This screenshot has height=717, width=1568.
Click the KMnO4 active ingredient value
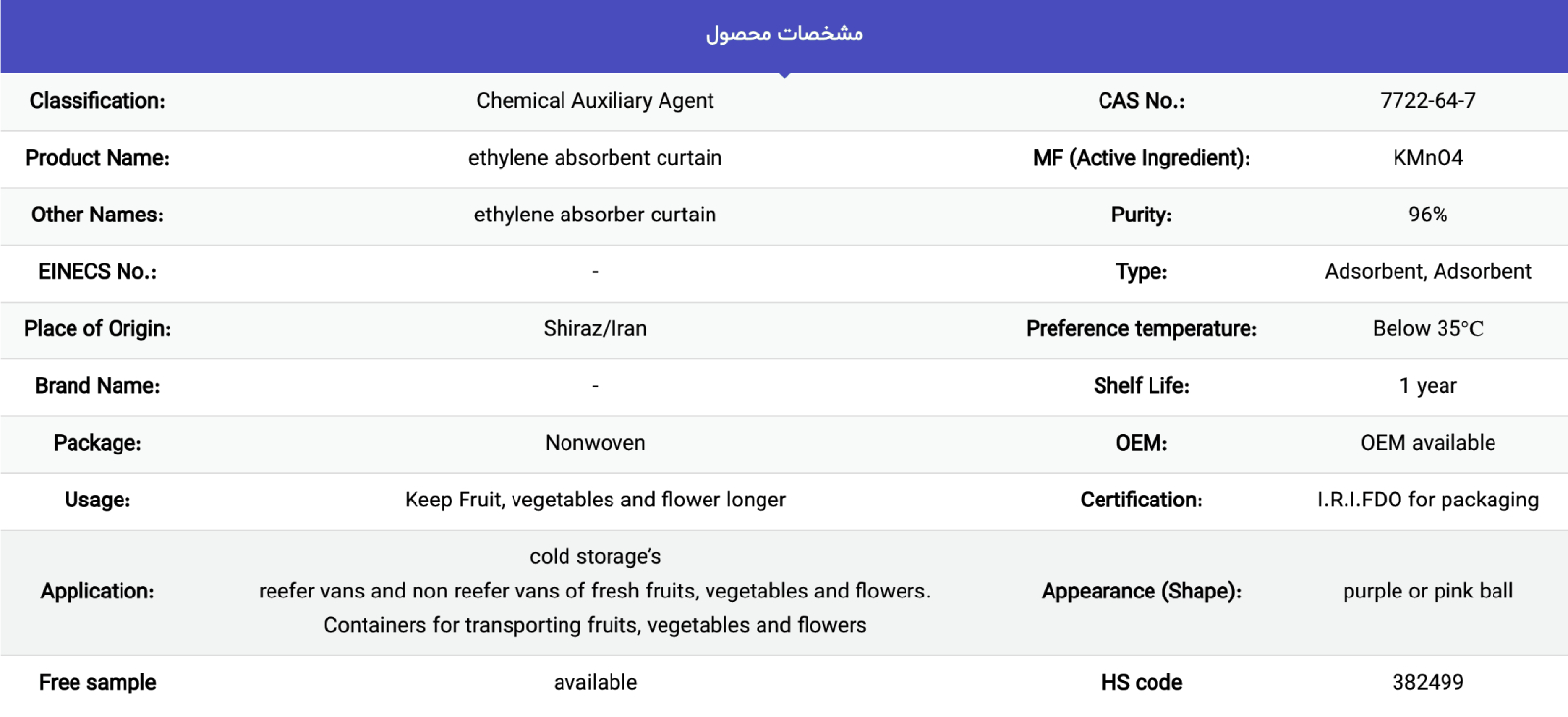[x=1428, y=158]
